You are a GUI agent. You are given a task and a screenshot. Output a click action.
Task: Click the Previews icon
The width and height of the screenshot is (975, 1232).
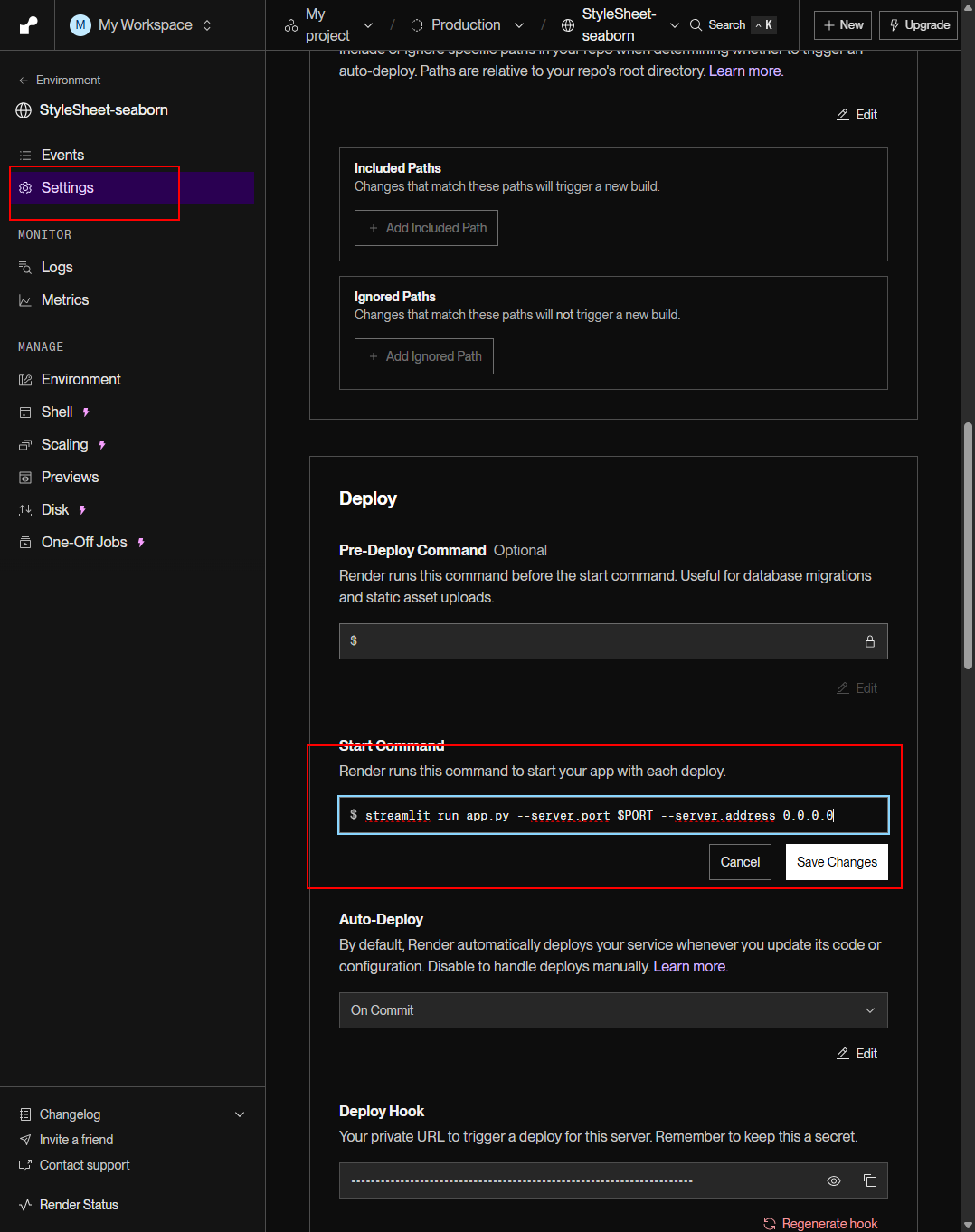(x=25, y=478)
